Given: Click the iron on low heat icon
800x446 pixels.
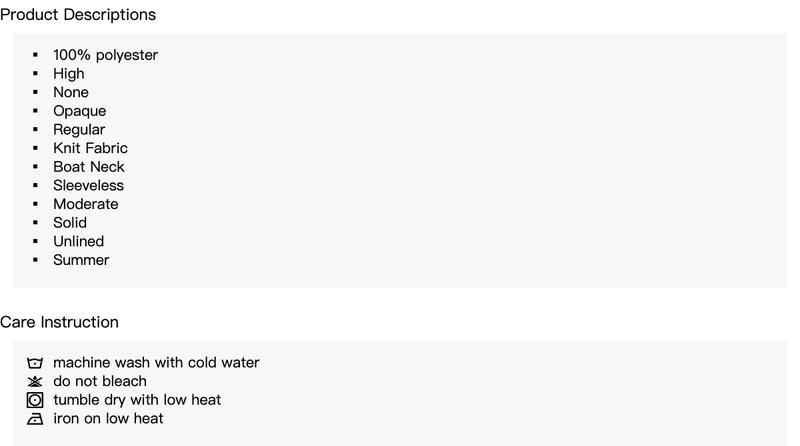Looking at the screenshot, I should tap(35, 419).
